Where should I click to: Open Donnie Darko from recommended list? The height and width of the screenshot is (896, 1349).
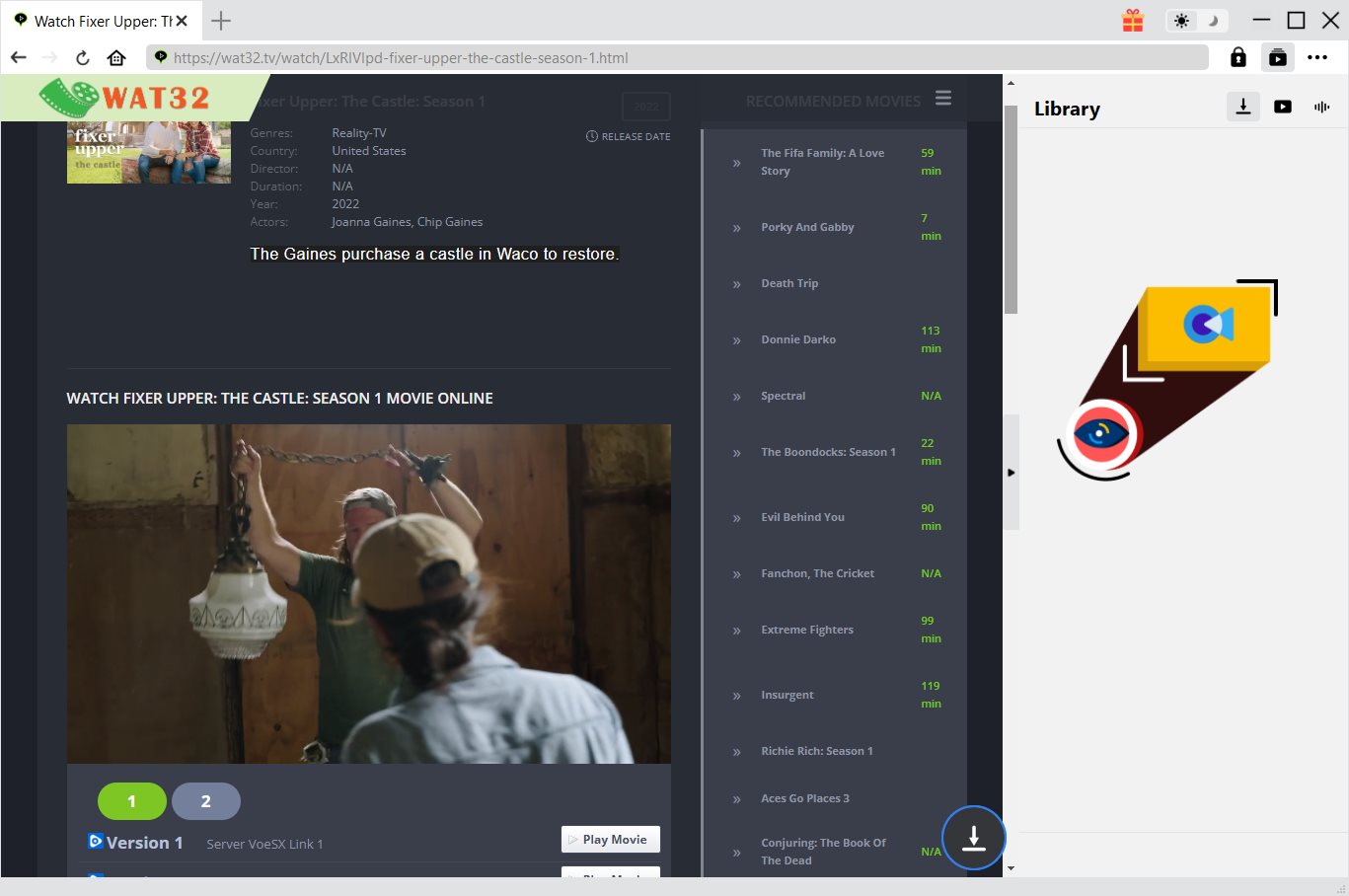click(x=797, y=339)
